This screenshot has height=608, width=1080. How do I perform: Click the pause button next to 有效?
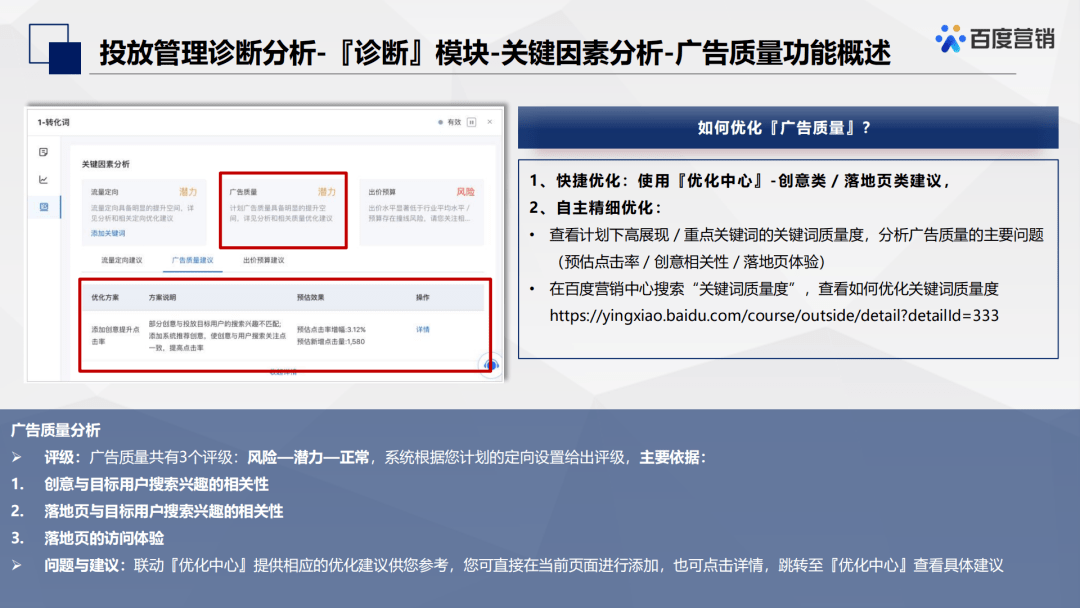[x=471, y=122]
